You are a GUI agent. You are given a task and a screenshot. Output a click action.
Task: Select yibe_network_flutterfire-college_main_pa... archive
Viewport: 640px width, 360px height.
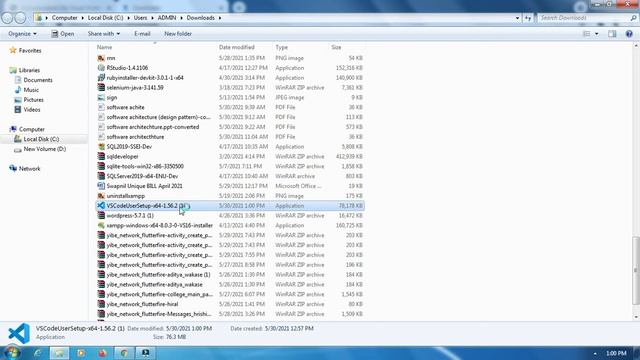(x=230, y=294)
